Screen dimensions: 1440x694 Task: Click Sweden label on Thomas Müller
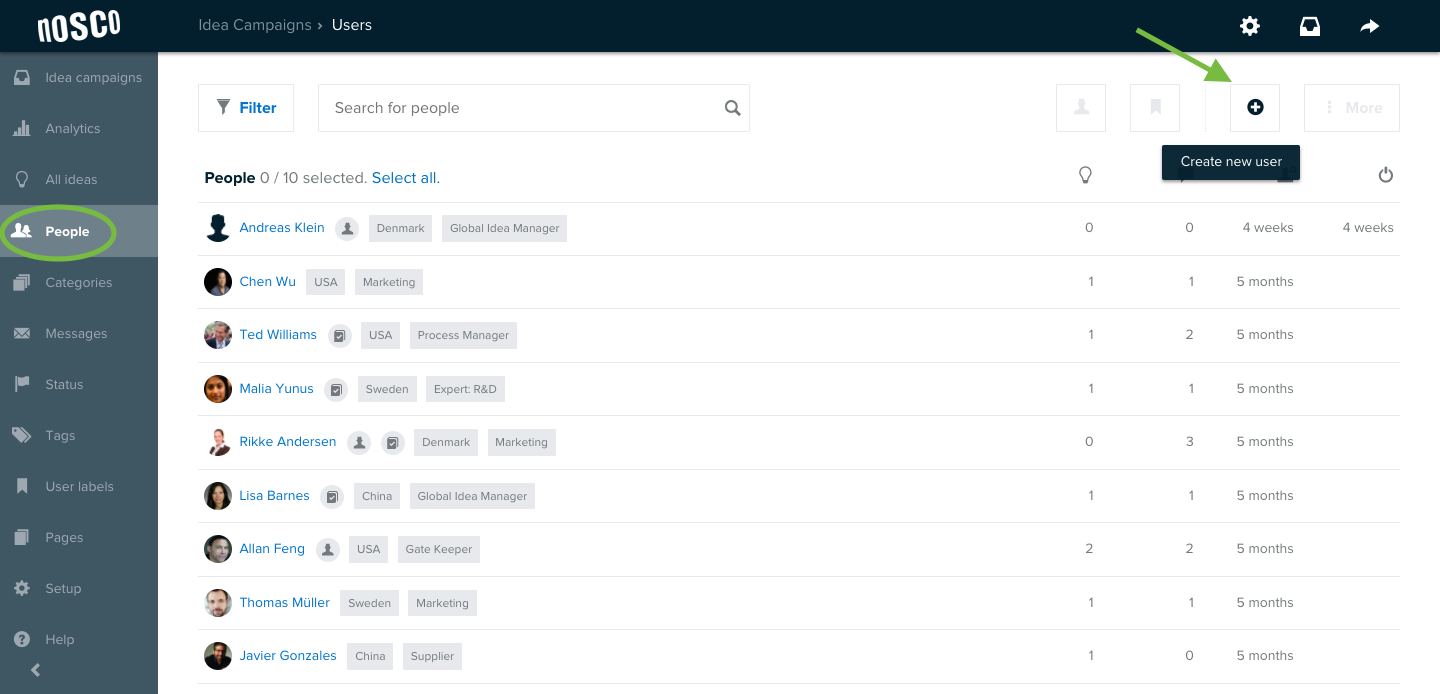point(369,603)
